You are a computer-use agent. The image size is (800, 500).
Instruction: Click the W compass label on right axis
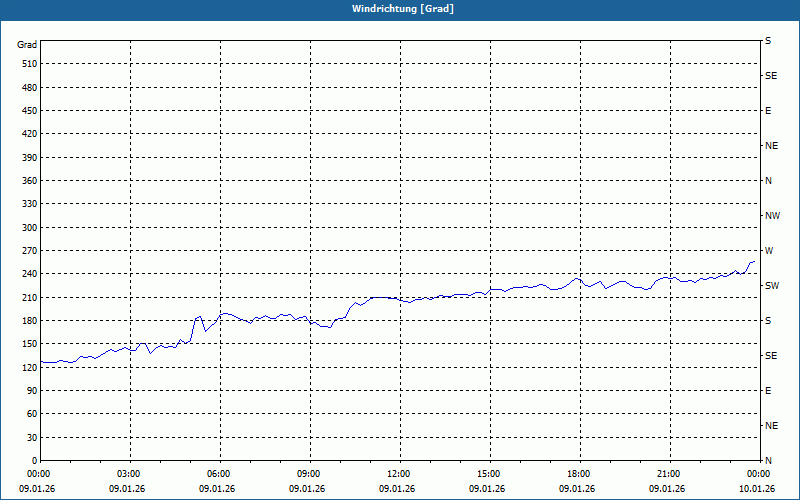tap(769, 251)
